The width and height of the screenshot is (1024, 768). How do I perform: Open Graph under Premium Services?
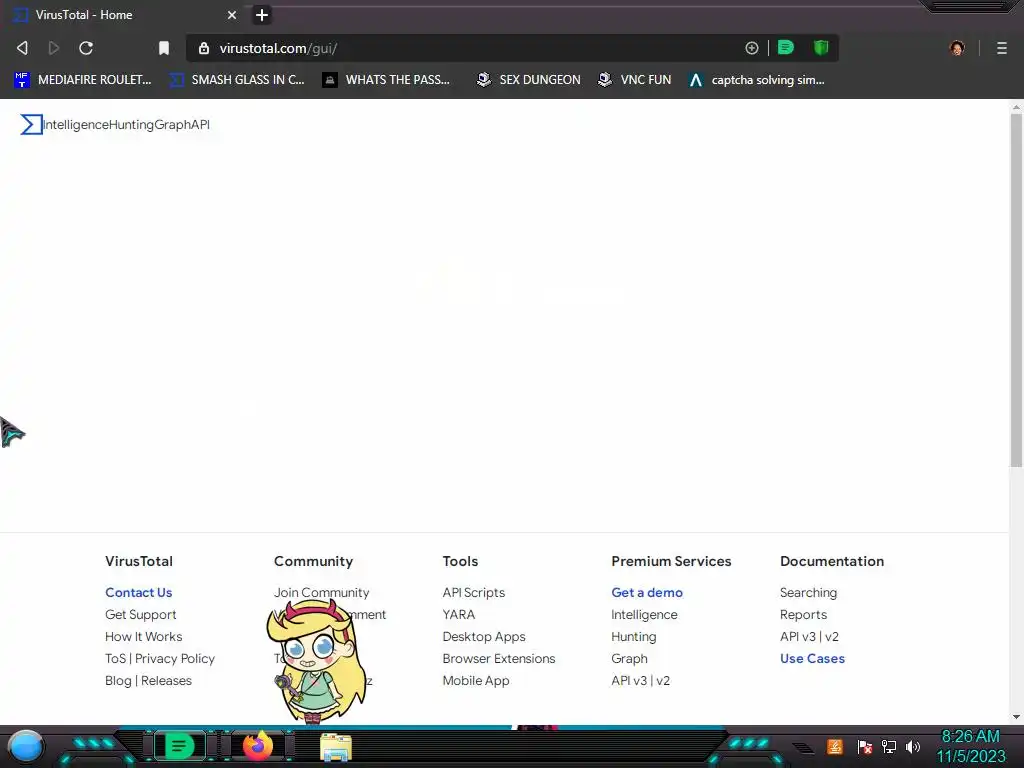tap(630, 658)
